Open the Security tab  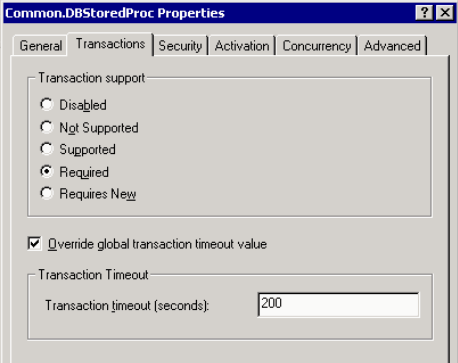[x=180, y=46]
